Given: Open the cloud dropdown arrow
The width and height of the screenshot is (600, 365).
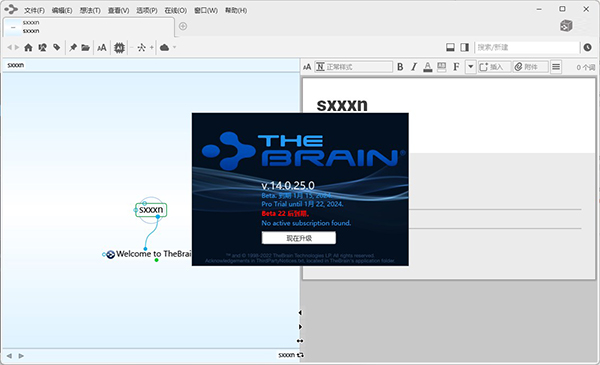Looking at the screenshot, I should pyautogui.click(x=174, y=47).
